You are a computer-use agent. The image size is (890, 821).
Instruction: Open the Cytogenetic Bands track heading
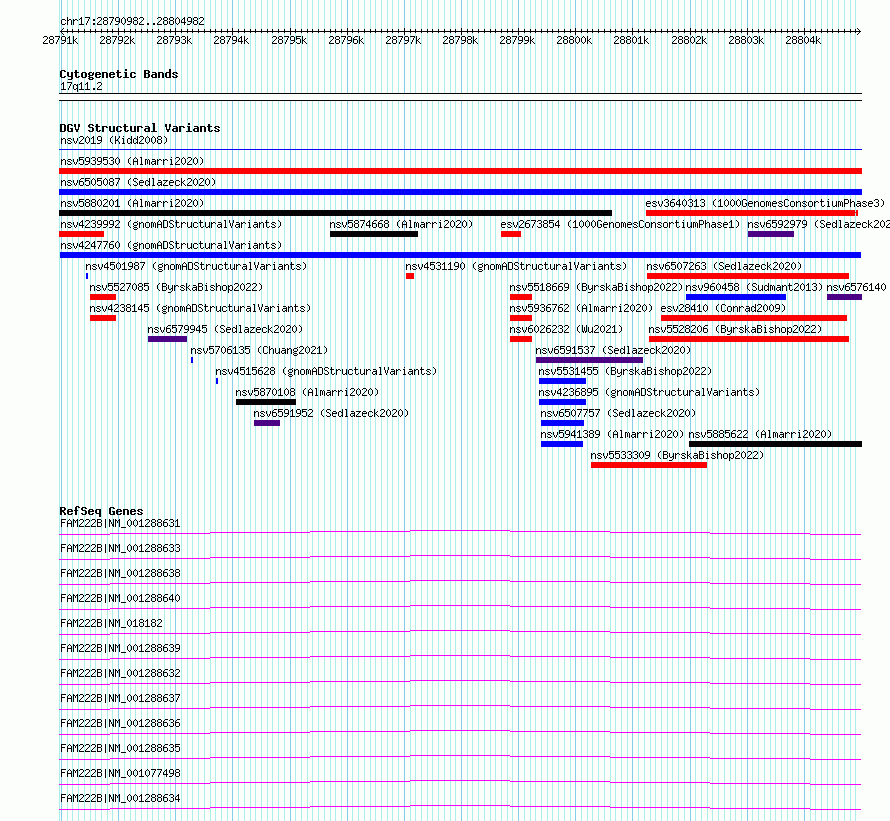[x=119, y=74]
